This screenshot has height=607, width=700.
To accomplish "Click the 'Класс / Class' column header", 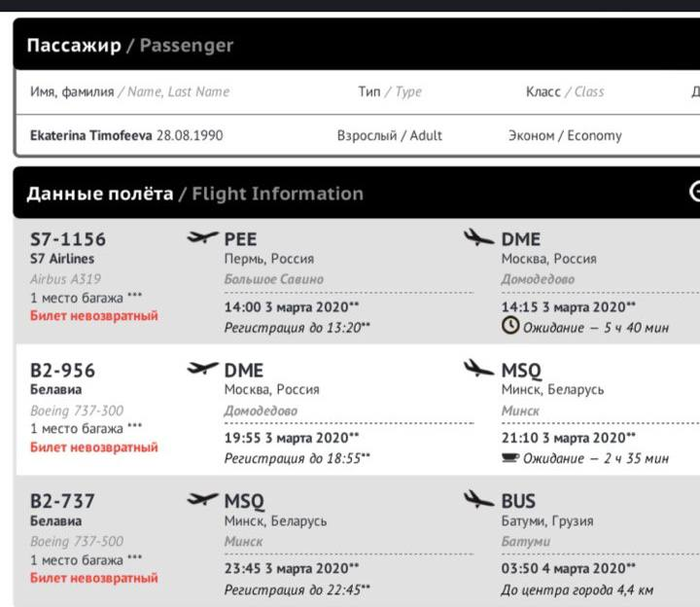I will [x=564, y=92].
